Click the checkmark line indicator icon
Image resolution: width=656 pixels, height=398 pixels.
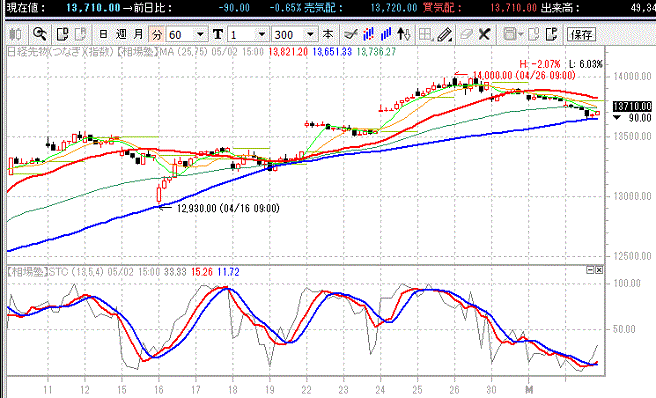point(351,34)
